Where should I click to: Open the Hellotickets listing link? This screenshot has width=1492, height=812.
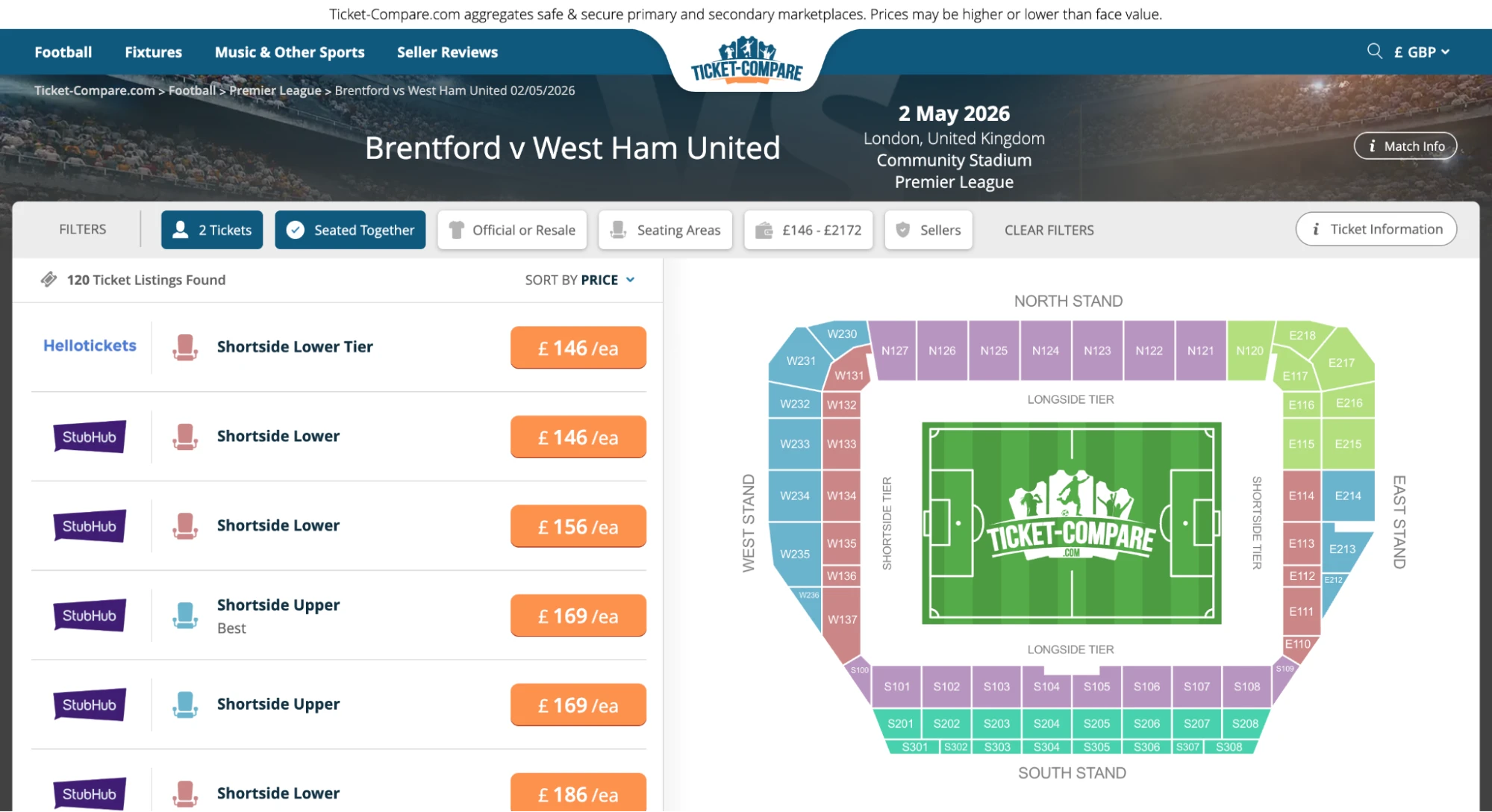click(x=89, y=346)
